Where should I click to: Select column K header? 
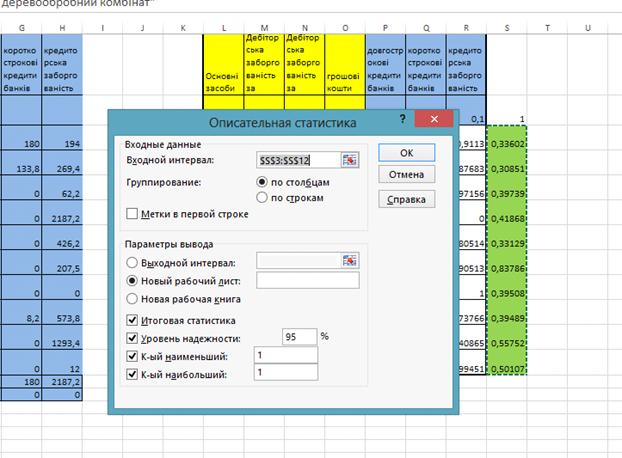[x=183, y=28]
